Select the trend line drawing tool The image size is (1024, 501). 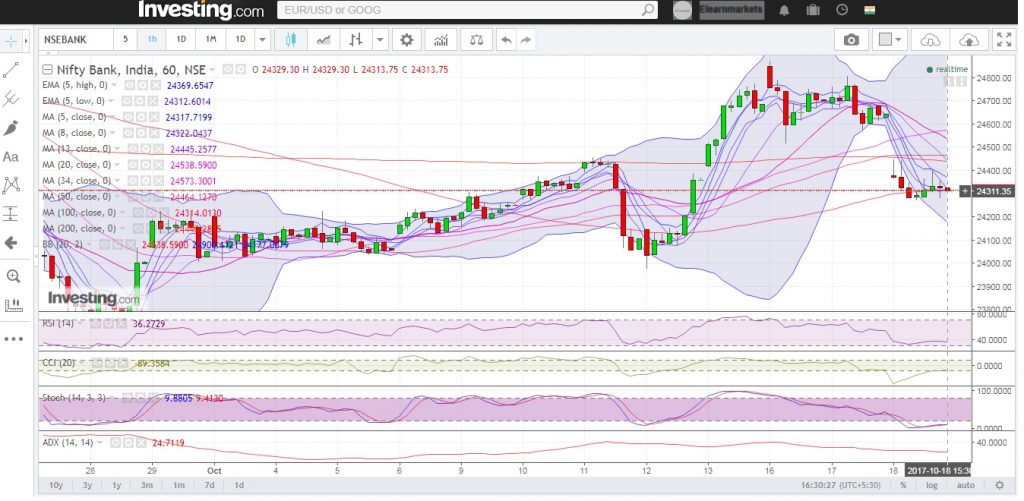tap(11, 70)
